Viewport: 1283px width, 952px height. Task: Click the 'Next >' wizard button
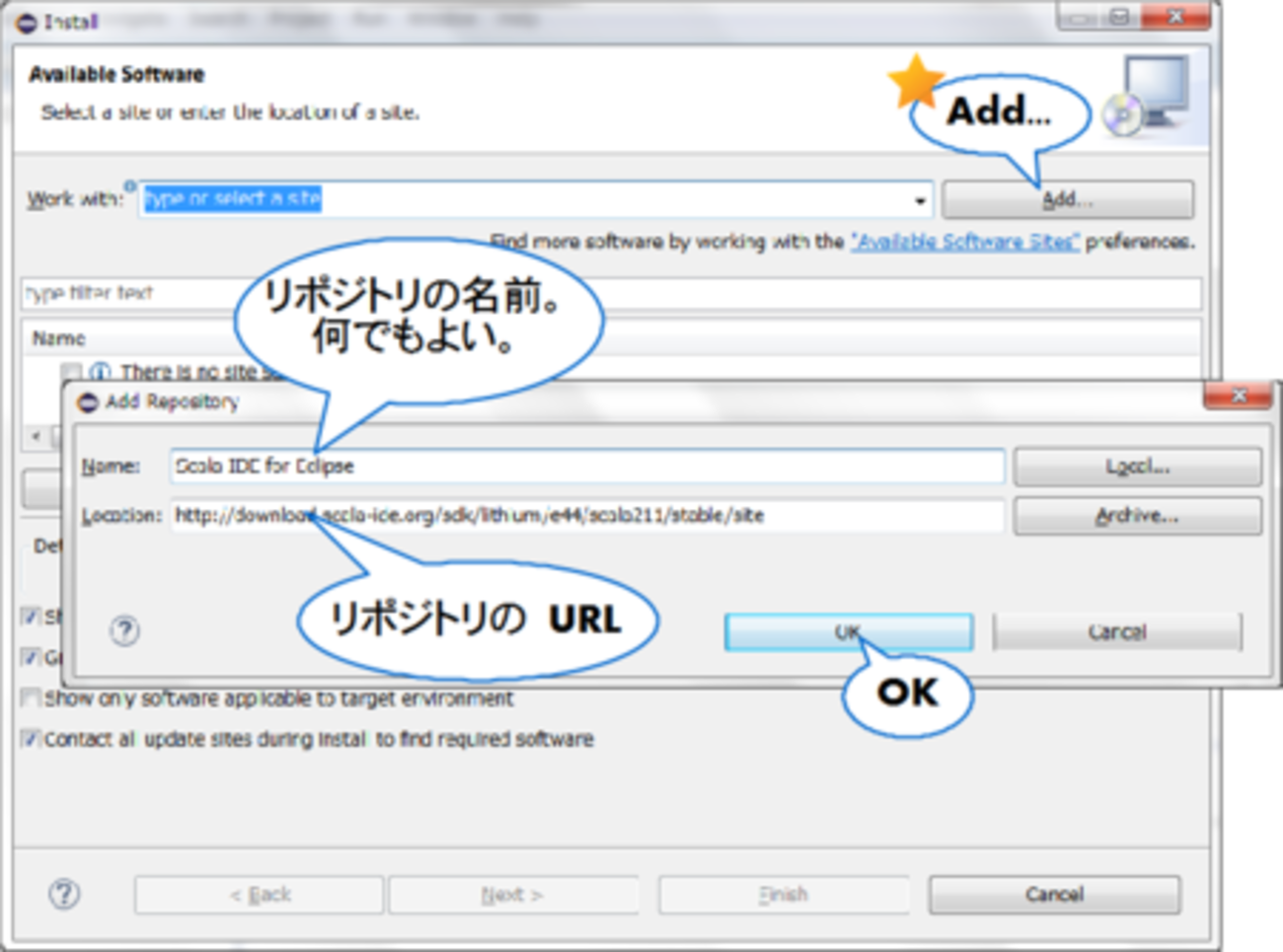click(x=513, y=895)
